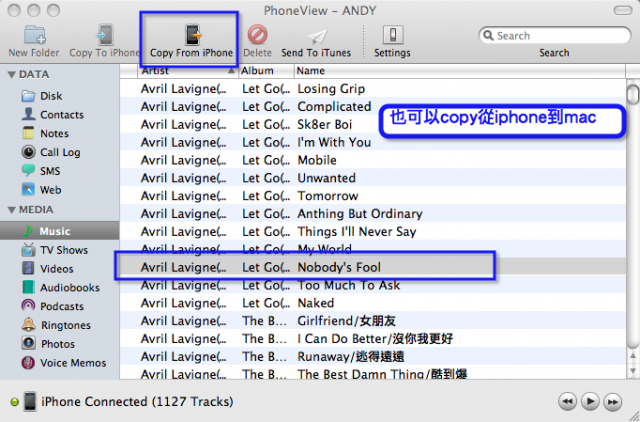Collapse the MEDIA section triangle
This screenshot has width=640, height=422.
(x=11, y=210)
